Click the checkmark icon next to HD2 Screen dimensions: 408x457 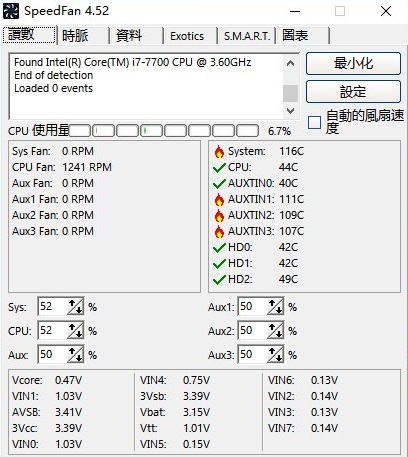219,279
